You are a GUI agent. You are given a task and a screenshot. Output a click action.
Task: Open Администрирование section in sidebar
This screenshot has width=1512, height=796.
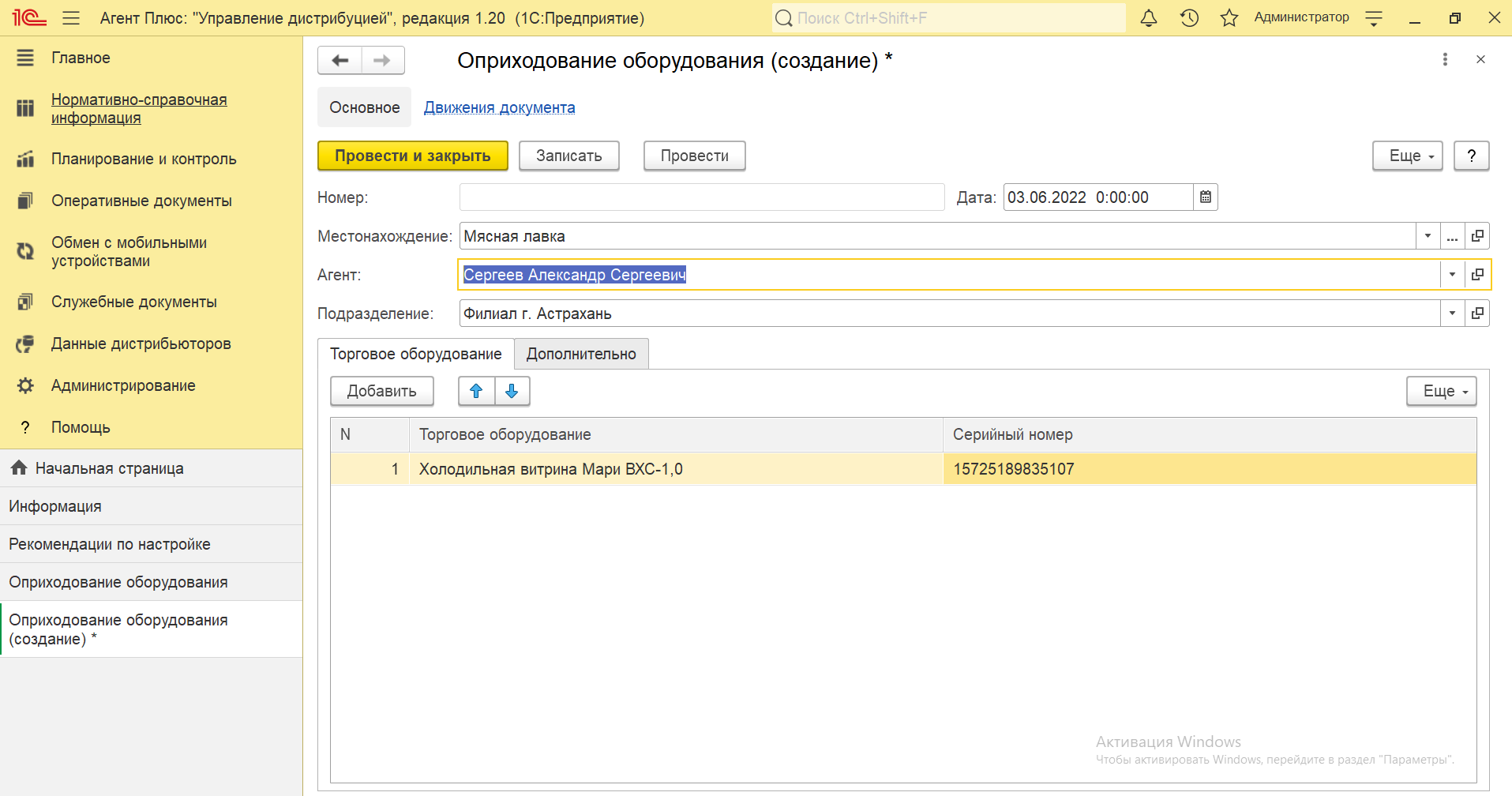pos(123,385)
